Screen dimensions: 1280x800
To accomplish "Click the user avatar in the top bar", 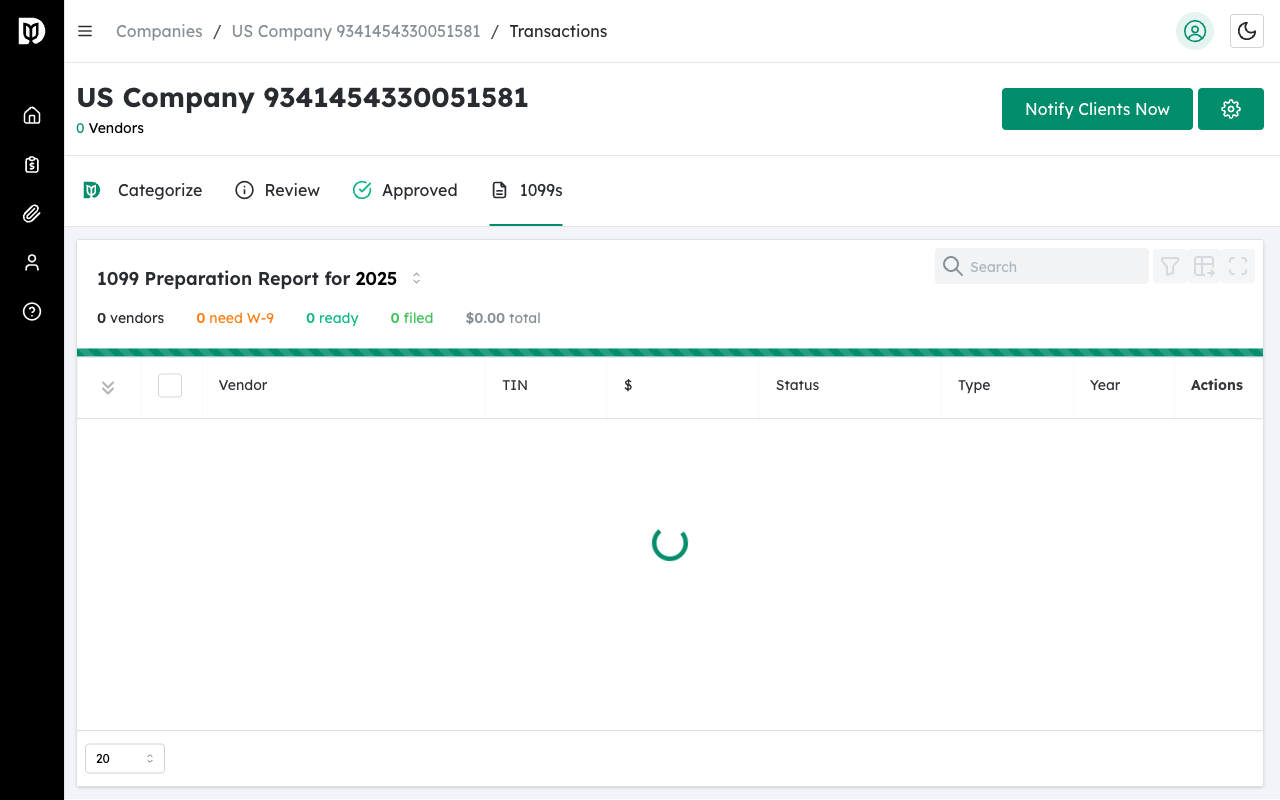I will [x=1195, y=31].
